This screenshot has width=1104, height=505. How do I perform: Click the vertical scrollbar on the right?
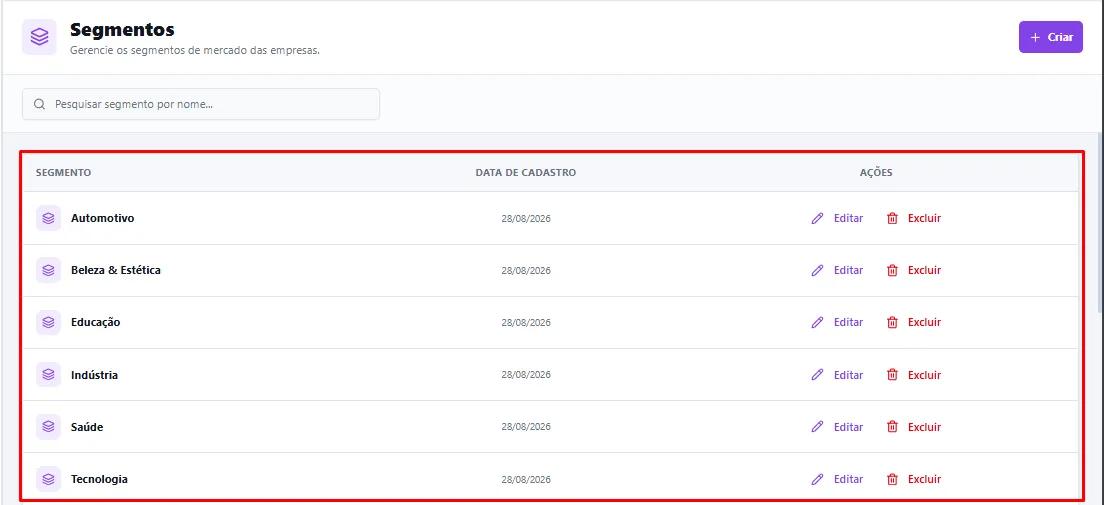pos(1100,222)
